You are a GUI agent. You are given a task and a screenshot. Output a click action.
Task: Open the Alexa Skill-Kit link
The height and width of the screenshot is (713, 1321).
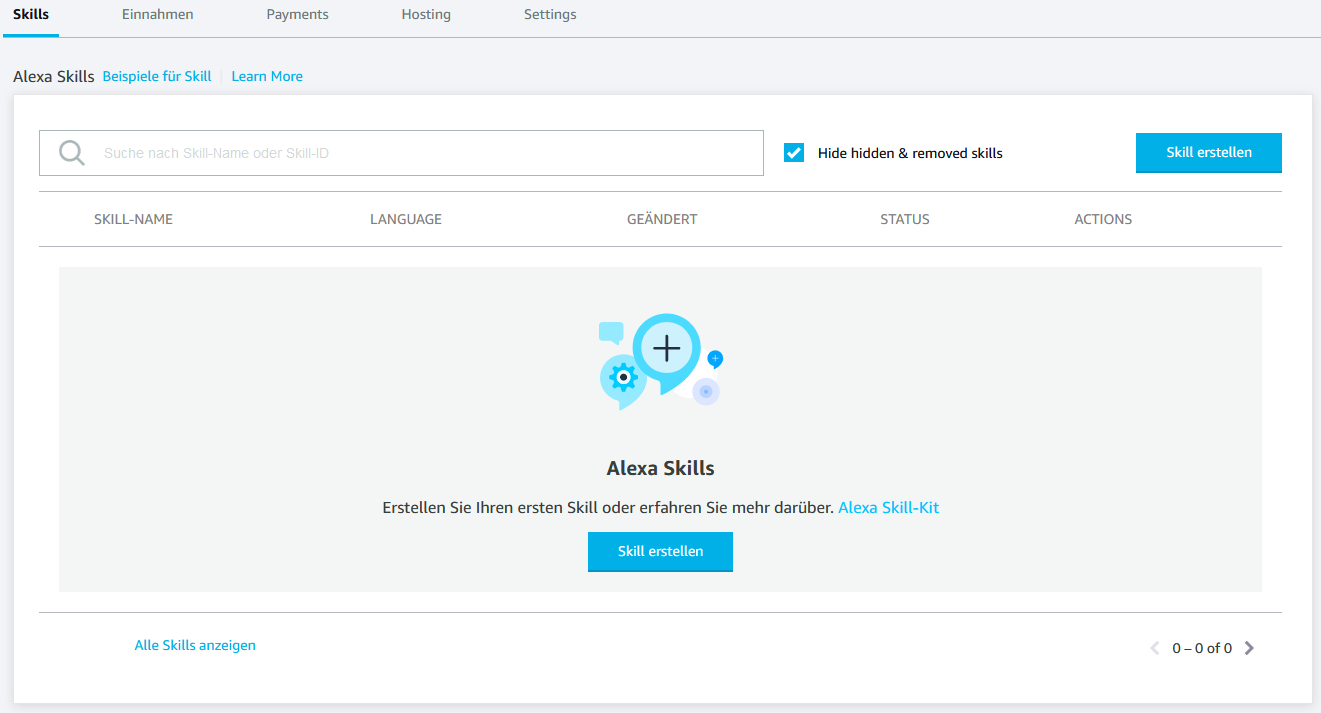coord(889,508)
